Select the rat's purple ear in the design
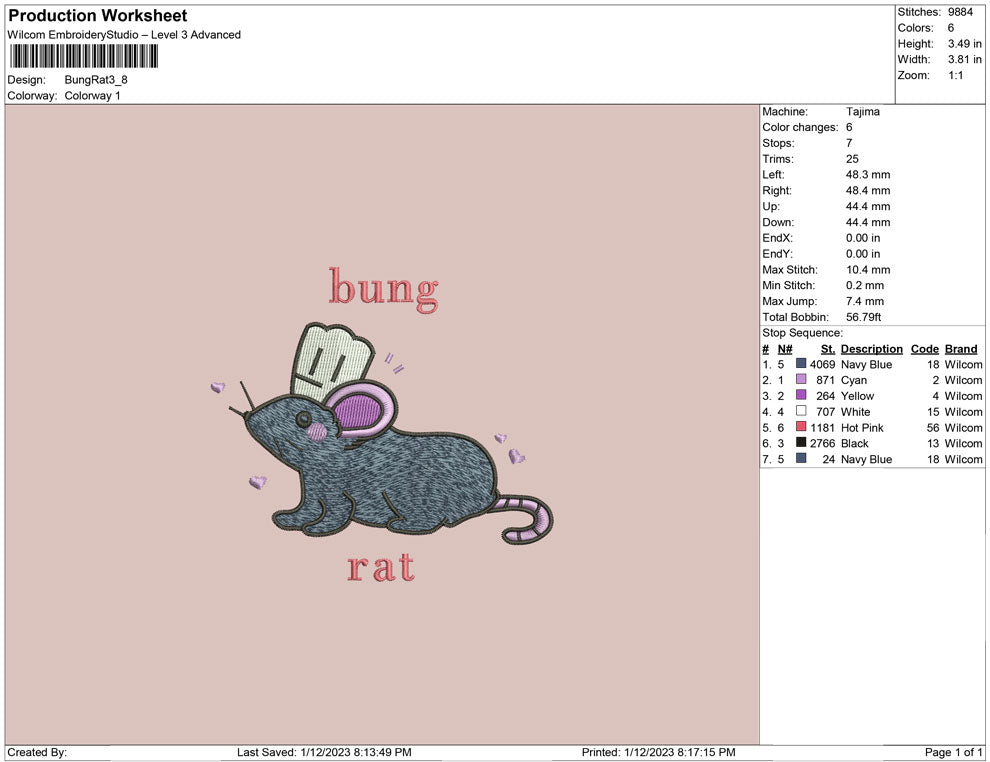 click(358, 410)
